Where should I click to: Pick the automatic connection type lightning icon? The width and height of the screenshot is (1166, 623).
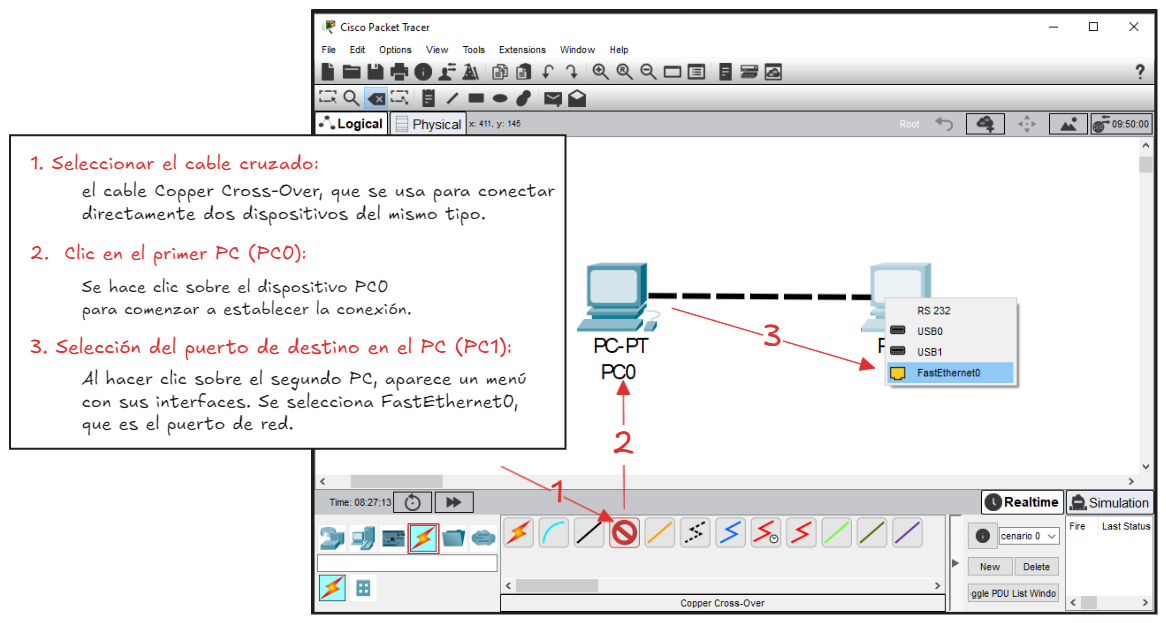(518, 533)
